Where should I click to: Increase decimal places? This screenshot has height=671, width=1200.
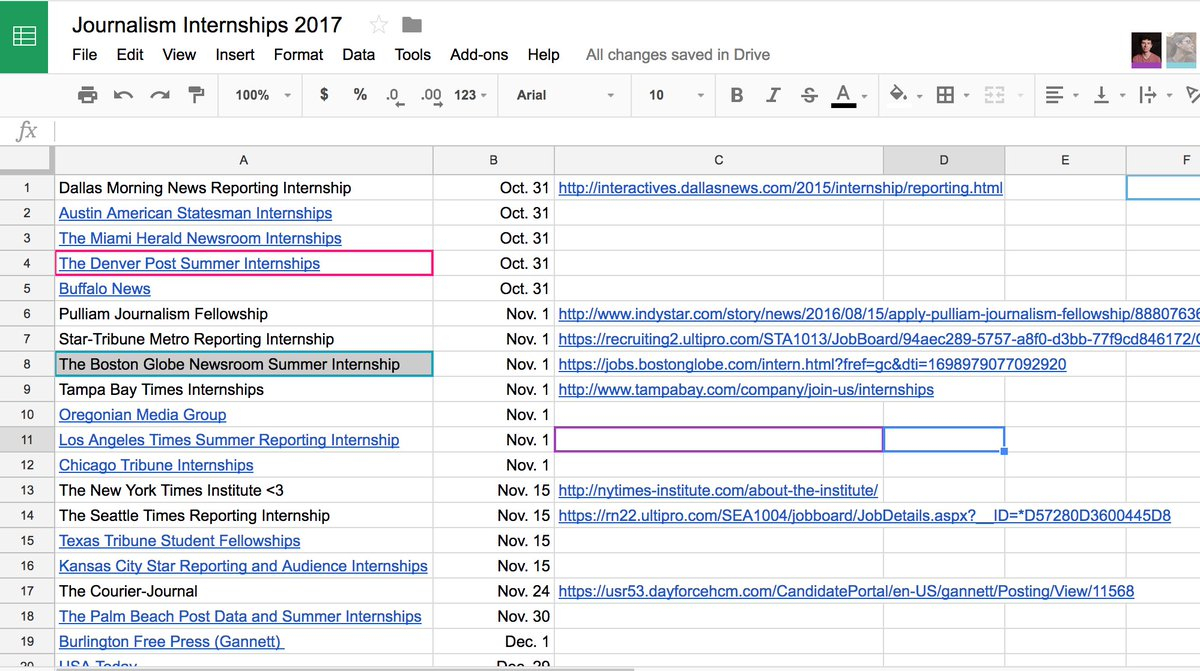pyautogui.click(x=431, y=96)
